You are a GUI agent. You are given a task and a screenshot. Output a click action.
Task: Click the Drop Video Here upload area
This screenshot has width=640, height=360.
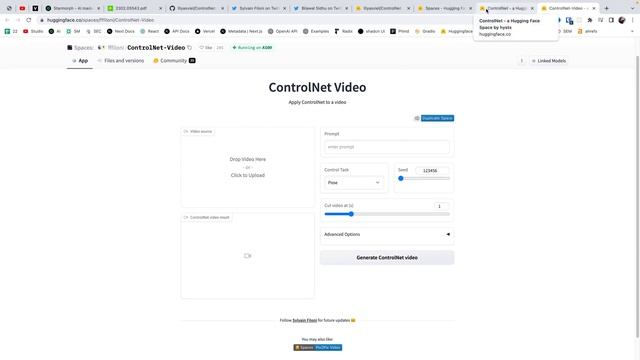tap(247, 167)
